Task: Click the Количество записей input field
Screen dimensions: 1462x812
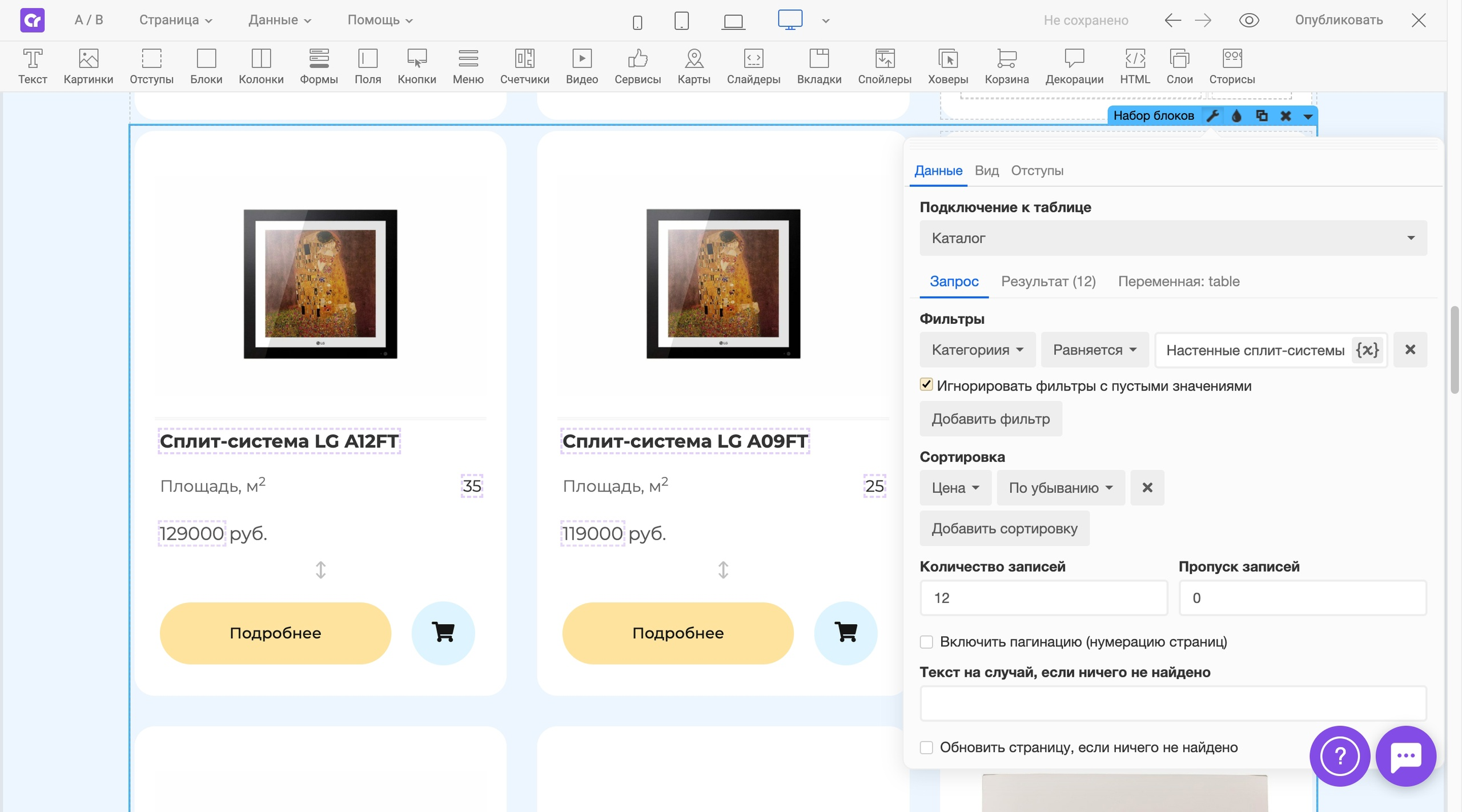Action: [1043, 598]
